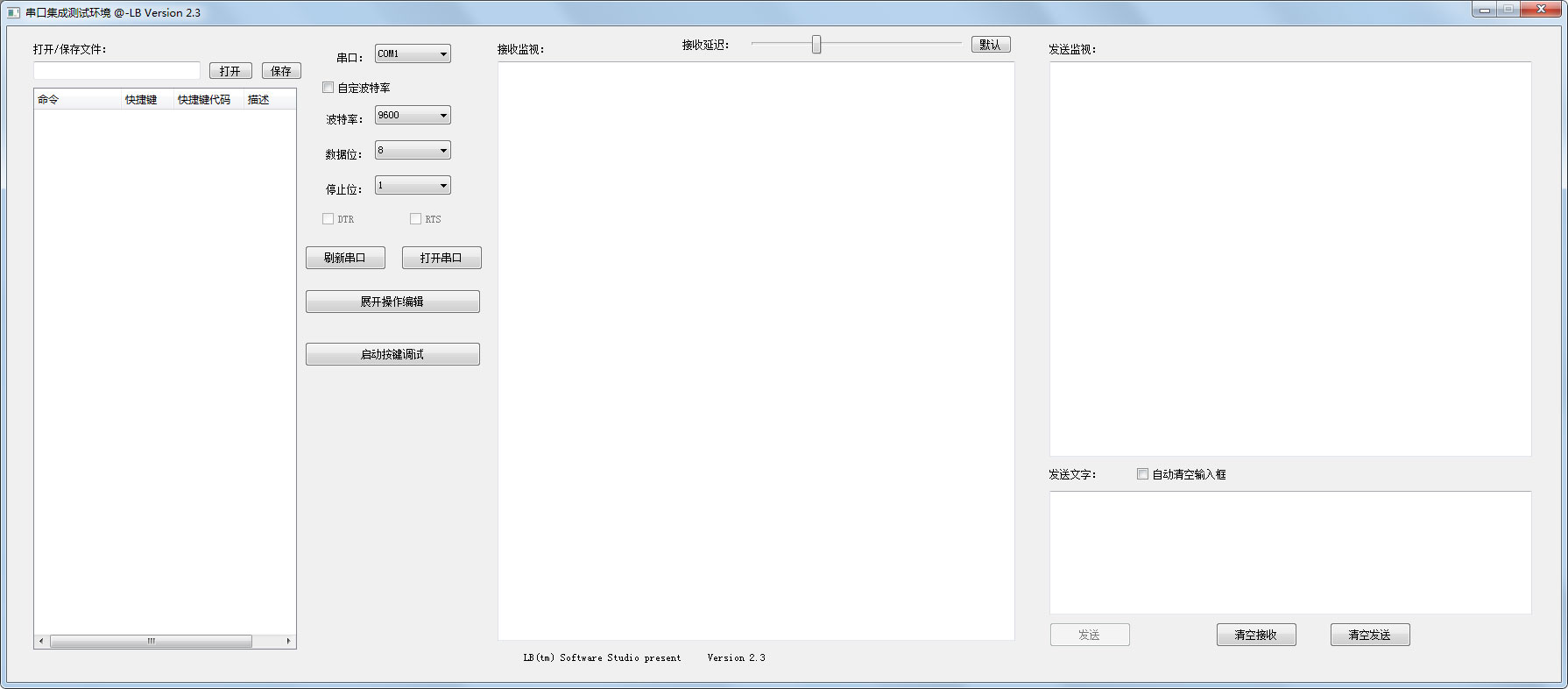Click the 打开 file button

[x=230, y=71]
